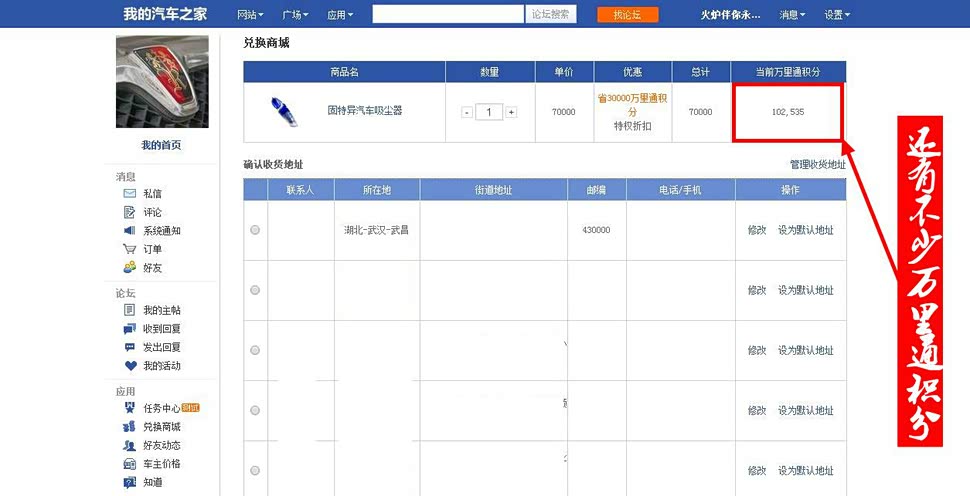970x496 pixels.
Task: Click the quantity input field showing 1
Action: (x=489, y=112)
